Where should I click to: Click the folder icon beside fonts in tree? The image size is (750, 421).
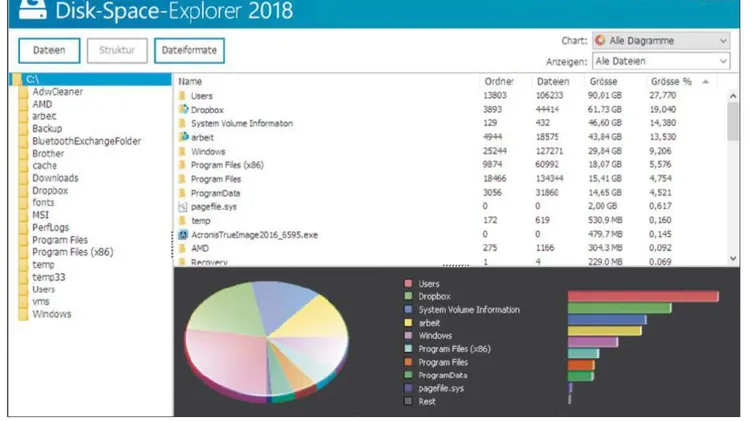click(23, 203)
